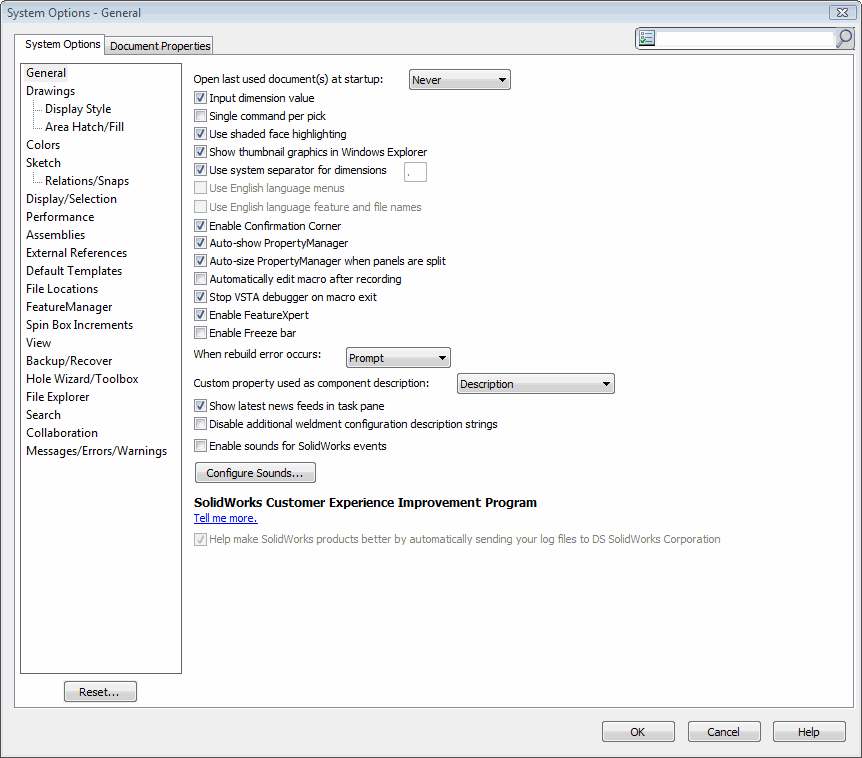Uncheck Enable FeatureXpert
This screenshot has height=758, width=862.
[200, 315]
